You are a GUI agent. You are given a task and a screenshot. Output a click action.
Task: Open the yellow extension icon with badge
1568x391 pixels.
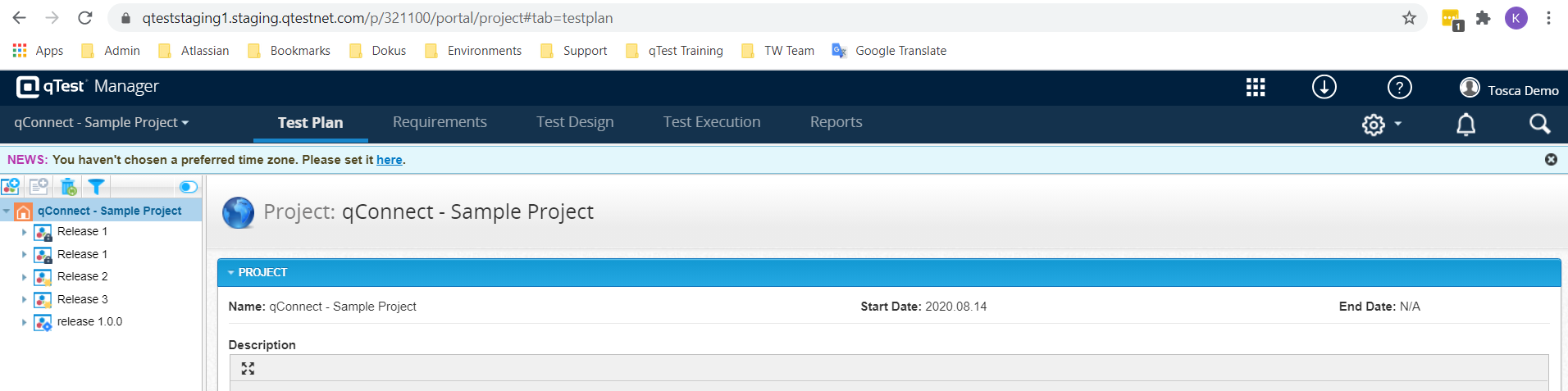pos(1452,19)
